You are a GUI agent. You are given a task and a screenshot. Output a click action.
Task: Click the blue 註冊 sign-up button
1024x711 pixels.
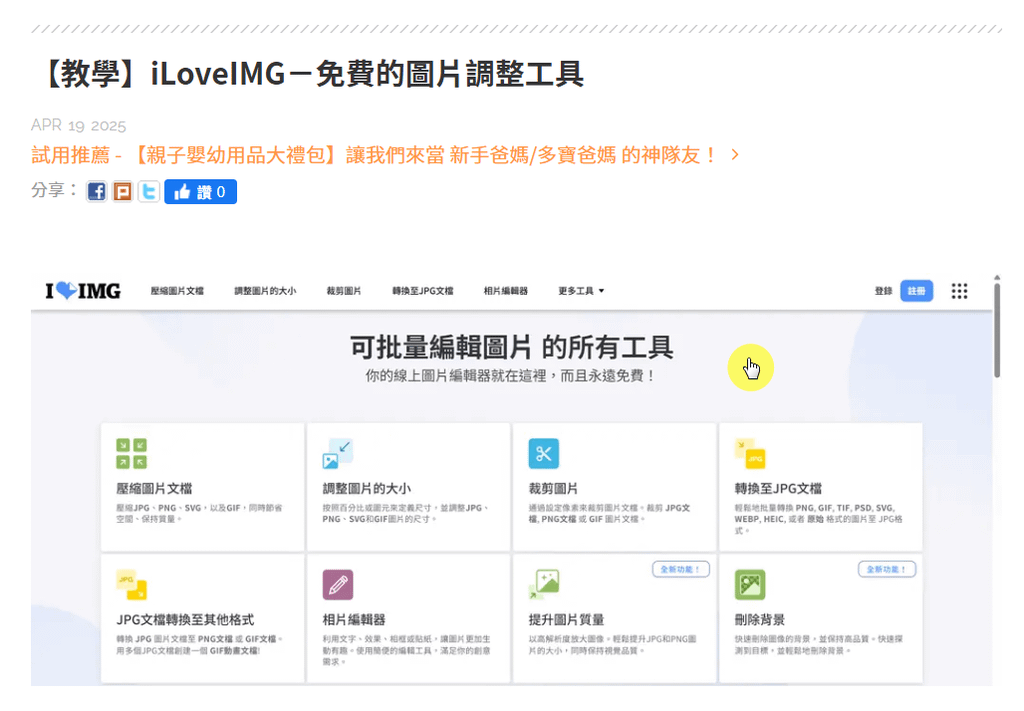pyautogui.click(x=916, y=291)
